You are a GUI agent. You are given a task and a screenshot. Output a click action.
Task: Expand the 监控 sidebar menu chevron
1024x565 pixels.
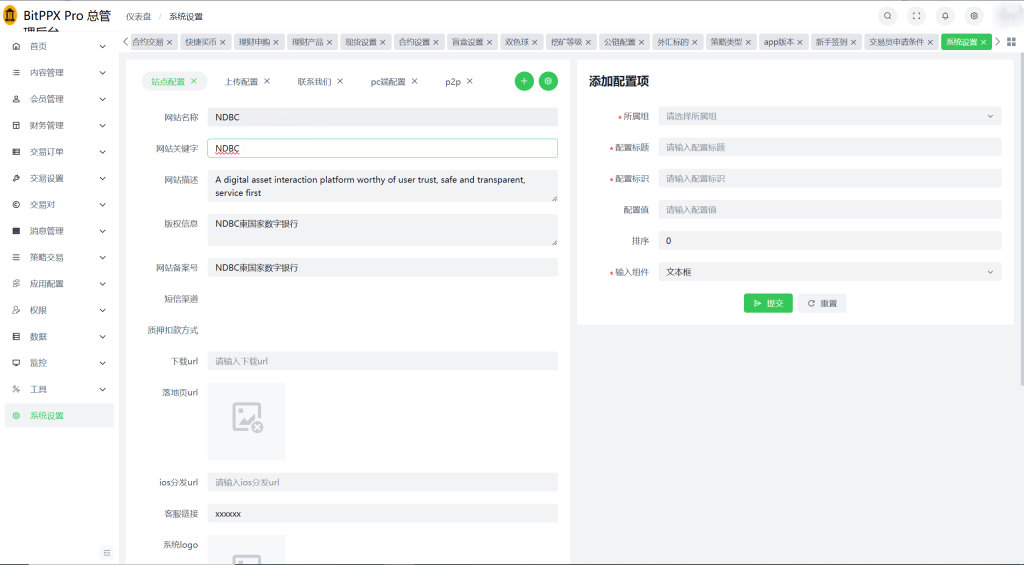coord(103,363)
